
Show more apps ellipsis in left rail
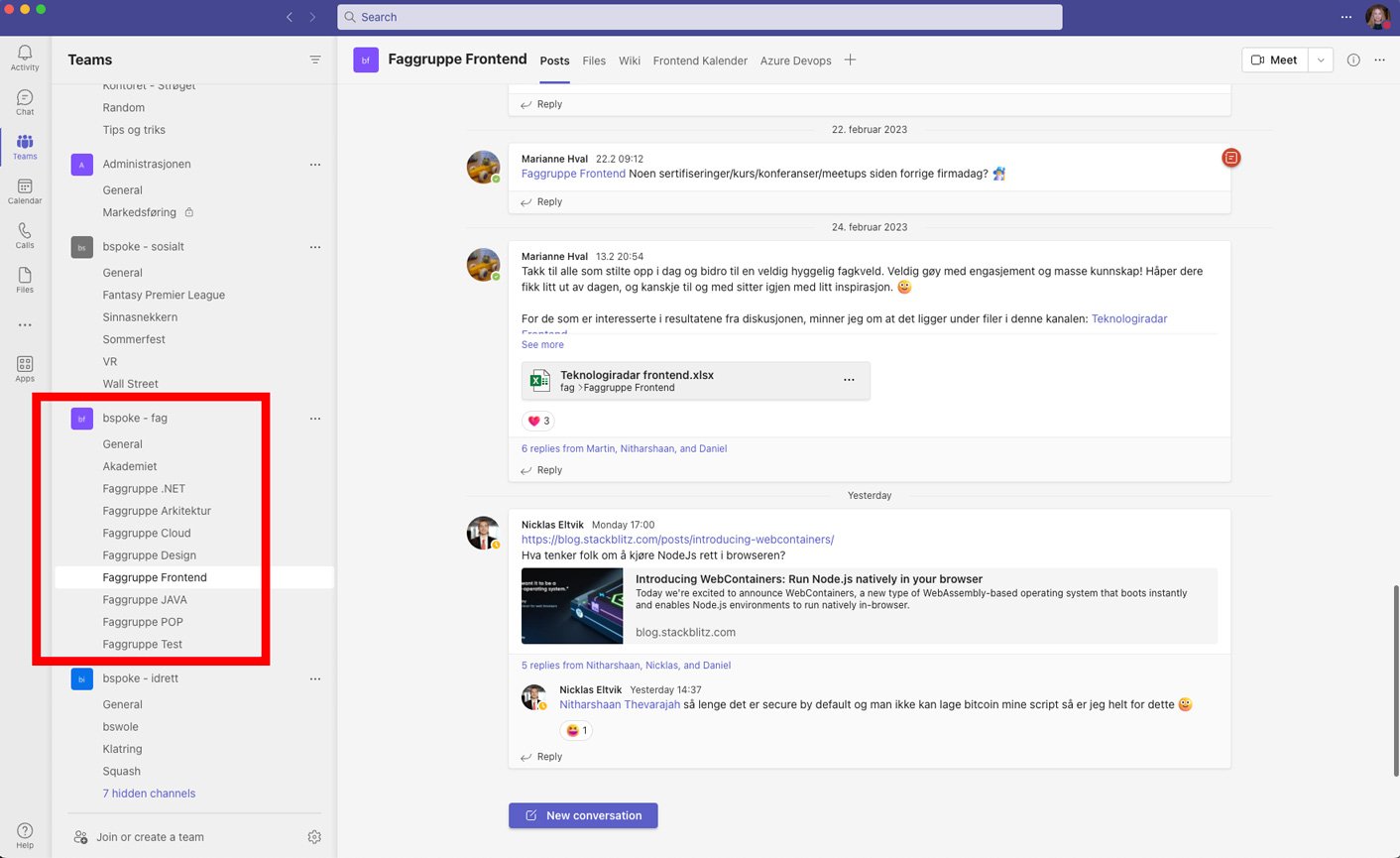click(x=25, y=324)
